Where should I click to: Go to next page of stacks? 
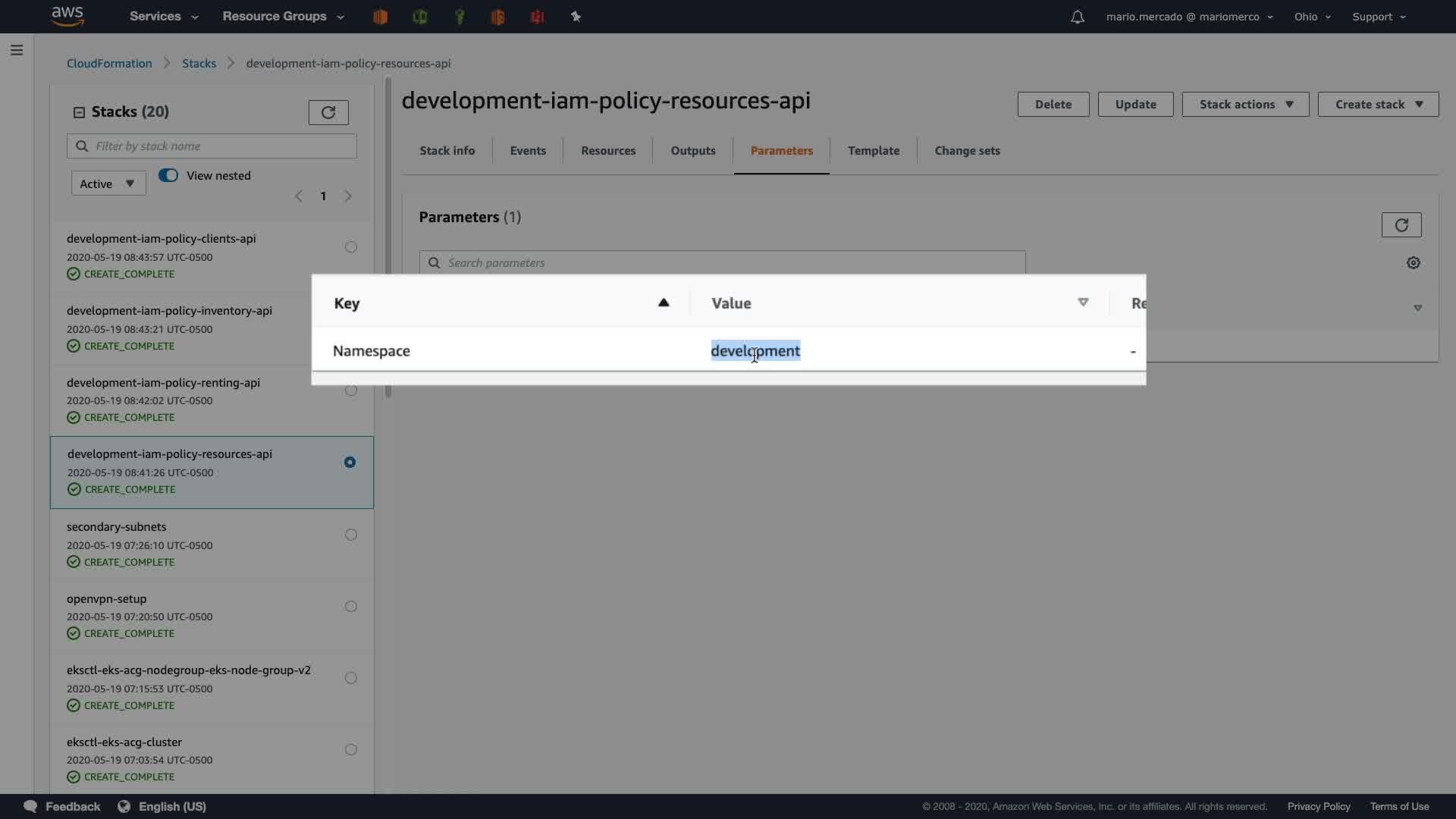(348, 196)
